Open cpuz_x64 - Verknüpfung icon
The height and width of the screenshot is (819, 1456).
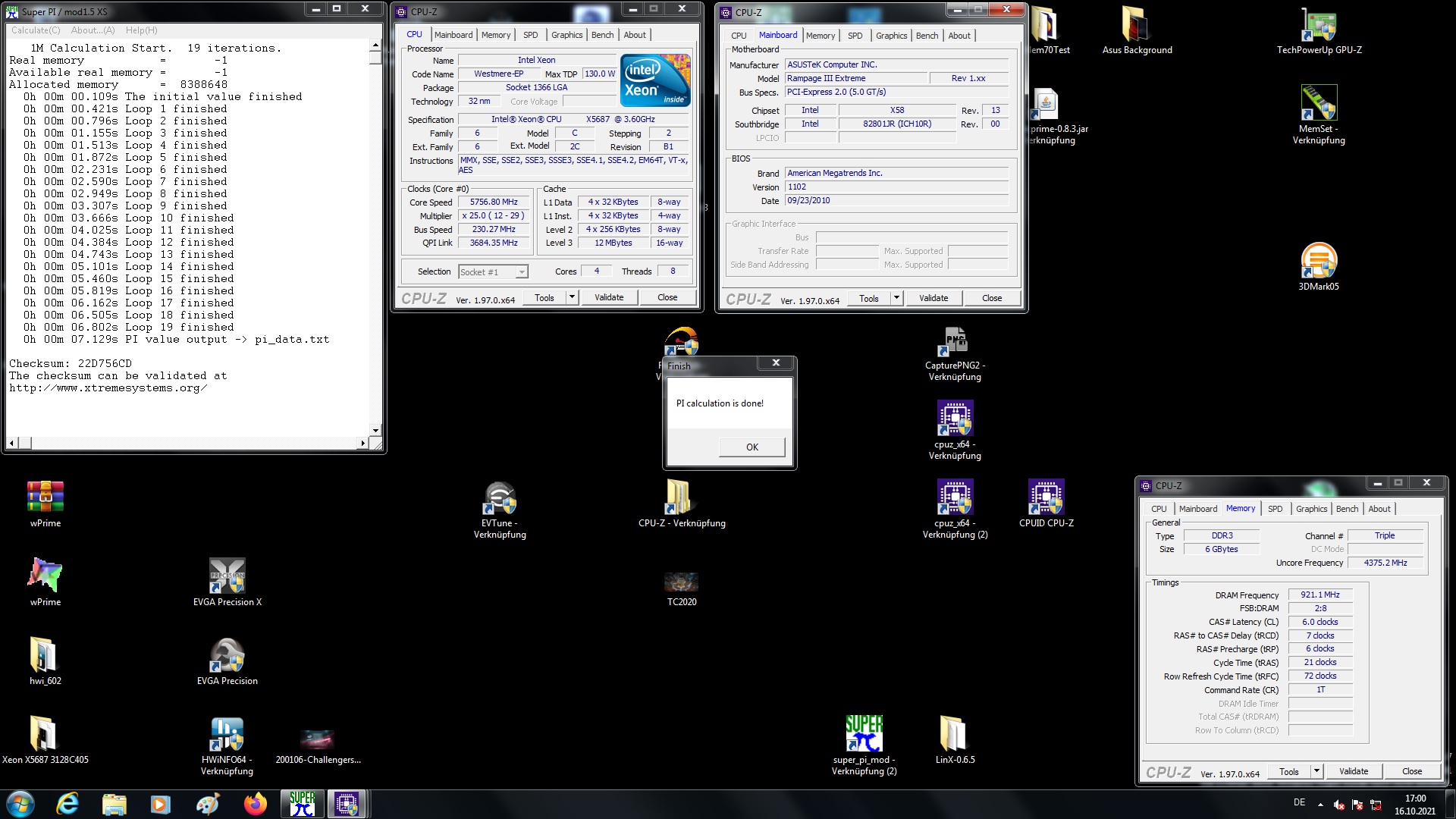point(955,429)
